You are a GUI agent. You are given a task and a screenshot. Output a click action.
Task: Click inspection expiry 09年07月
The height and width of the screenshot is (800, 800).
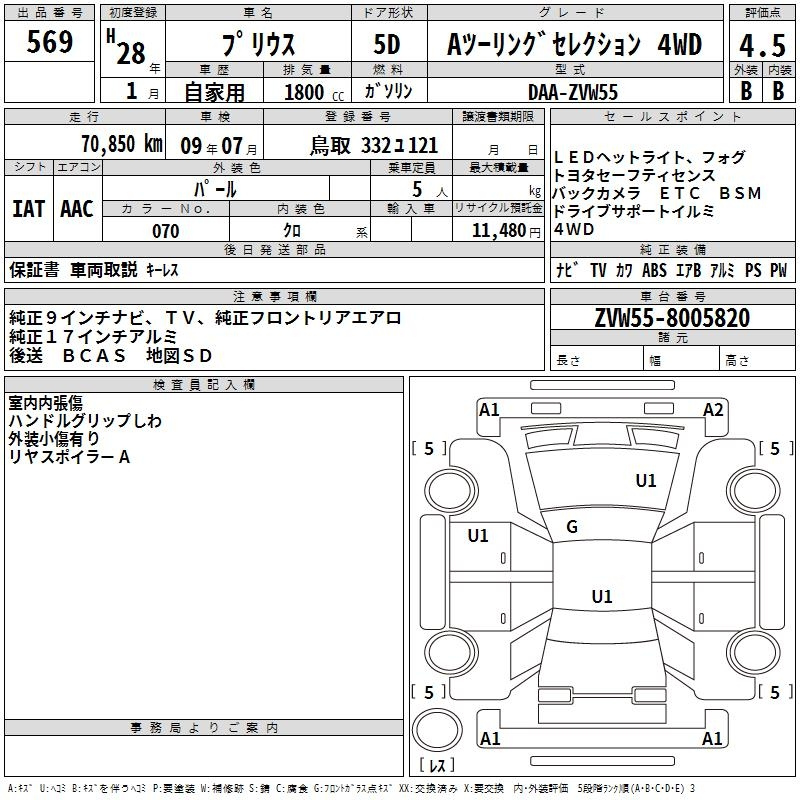[219, 146]
